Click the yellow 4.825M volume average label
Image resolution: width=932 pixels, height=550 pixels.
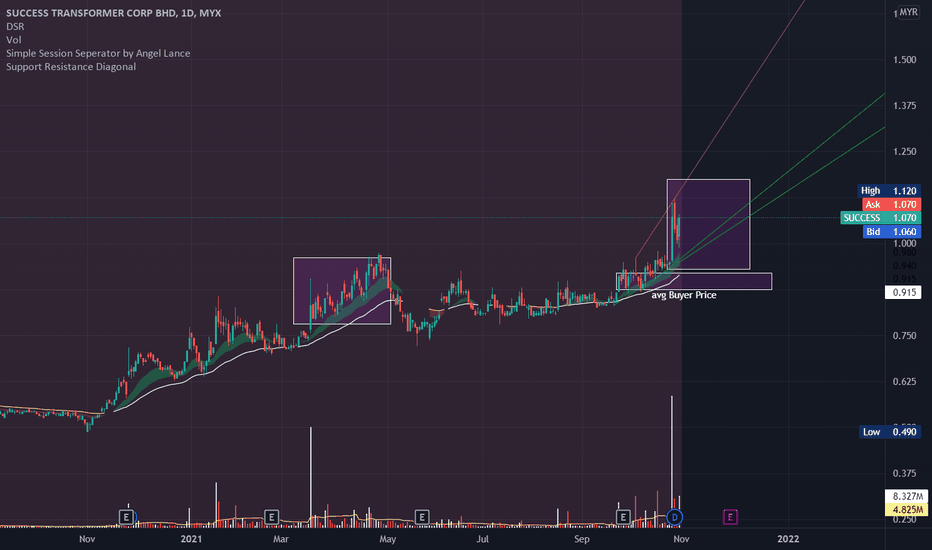(x=906, y=510)
